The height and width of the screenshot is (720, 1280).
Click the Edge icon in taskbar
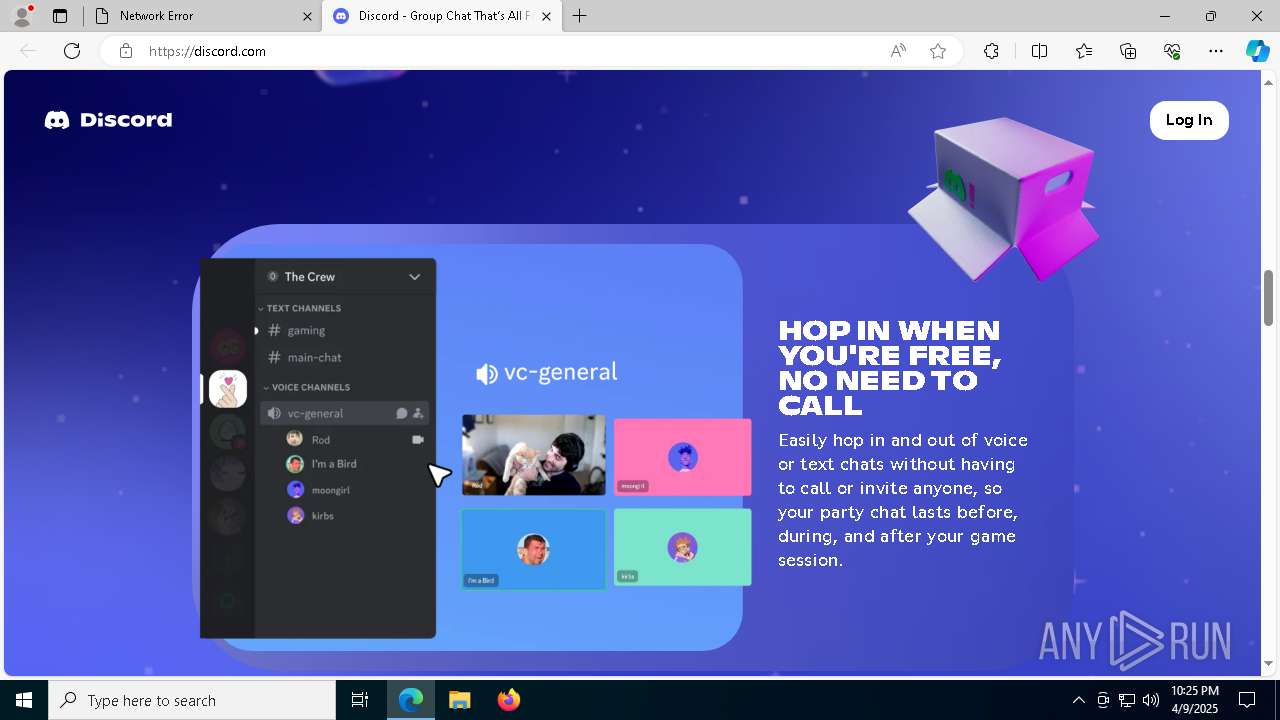point(411,700)
